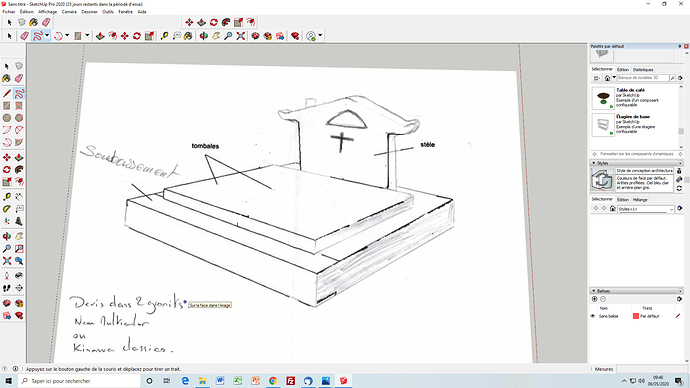Open the Caméra menu

(x=69, y=12)
